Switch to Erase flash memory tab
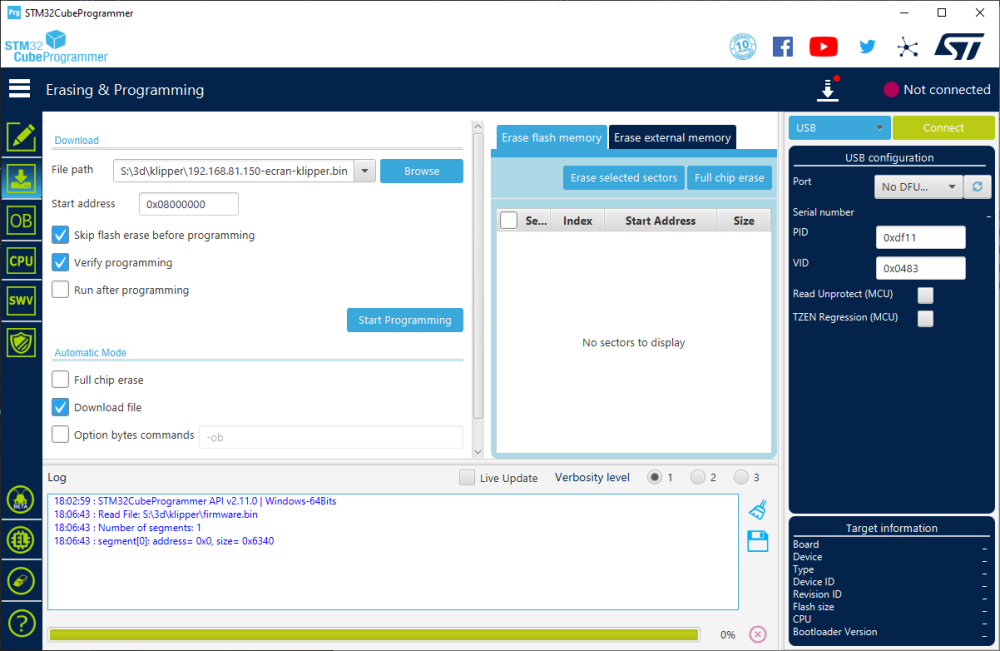Image resolution: width=1000 pixels, height=651 pixels. pos(552,138)
